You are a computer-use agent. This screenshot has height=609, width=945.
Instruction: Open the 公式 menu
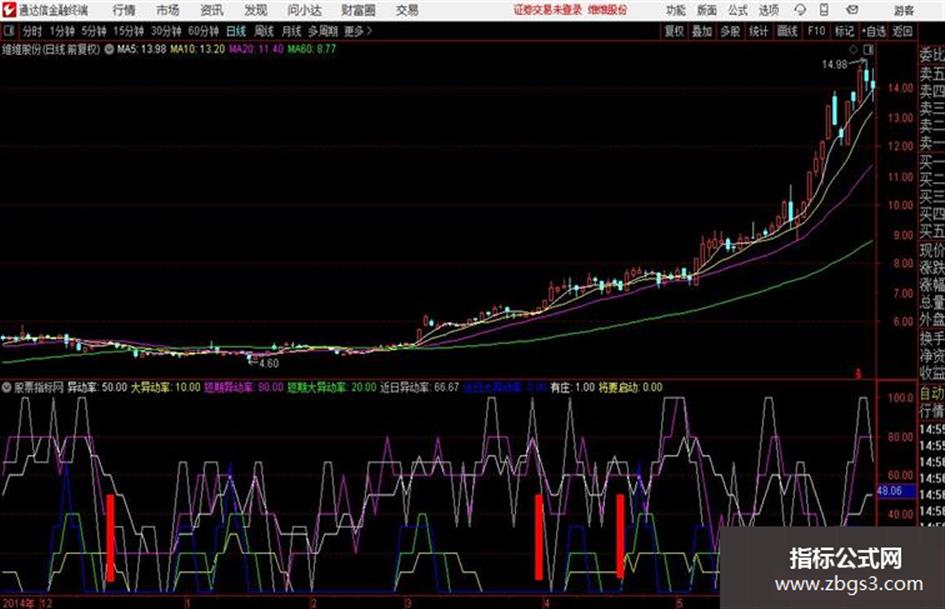click(x=738, y=10)
